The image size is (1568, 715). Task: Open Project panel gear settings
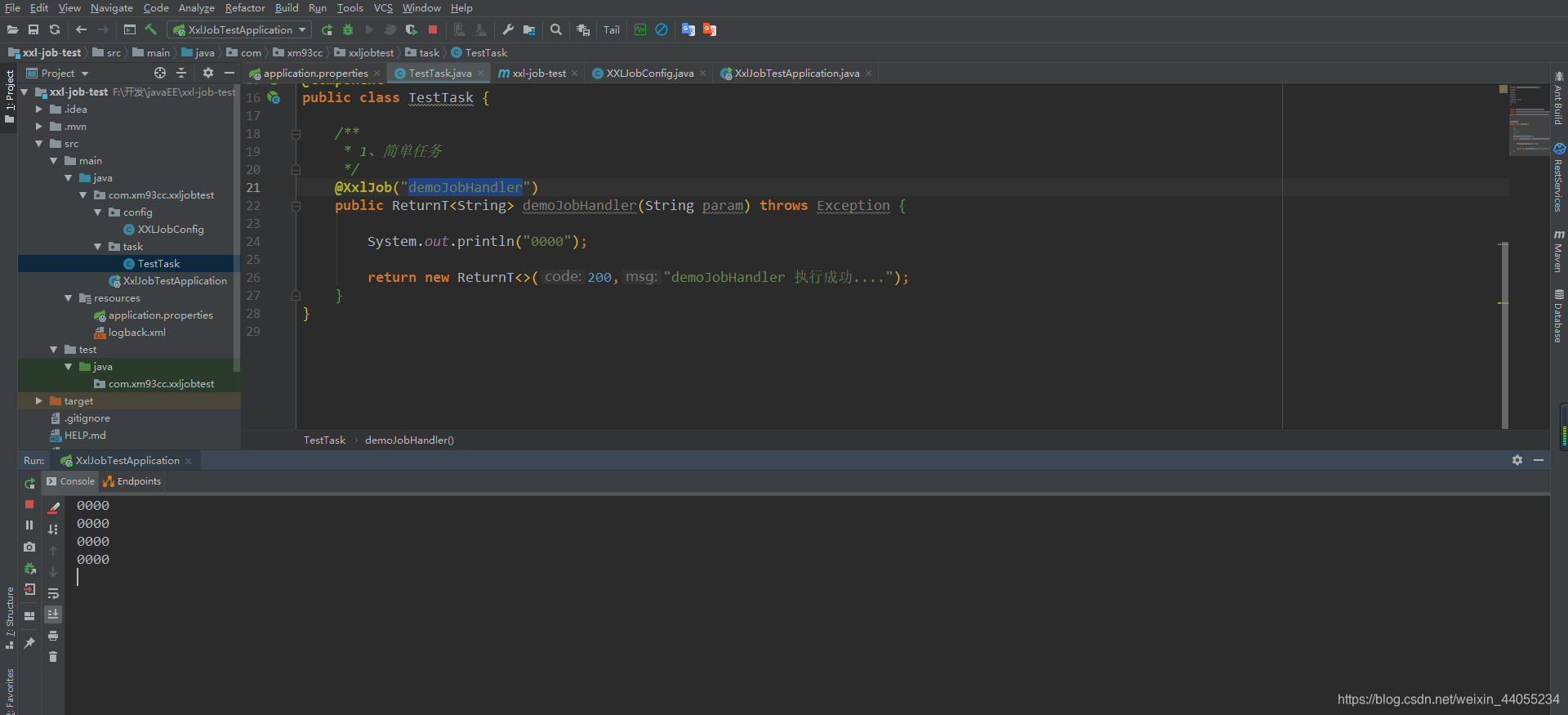coord(207,73)
